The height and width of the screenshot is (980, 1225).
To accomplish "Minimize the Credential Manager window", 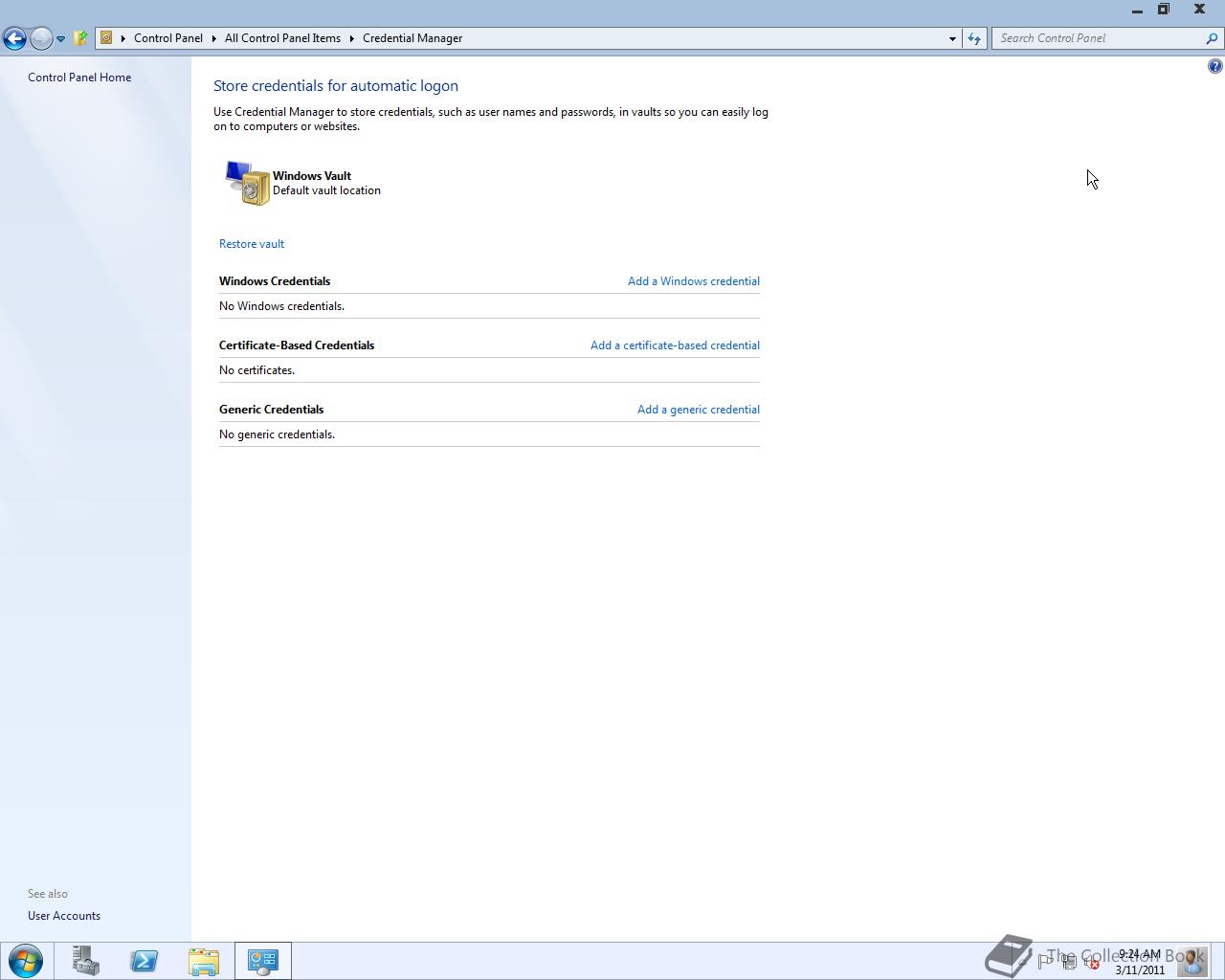I will tap(1137, 11).
